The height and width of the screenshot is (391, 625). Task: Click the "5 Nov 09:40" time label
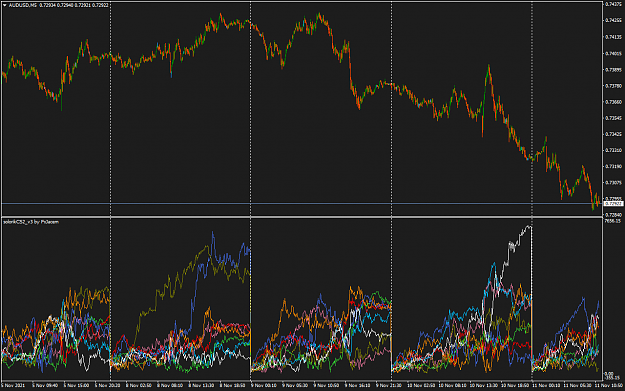[x=45, y=386]
